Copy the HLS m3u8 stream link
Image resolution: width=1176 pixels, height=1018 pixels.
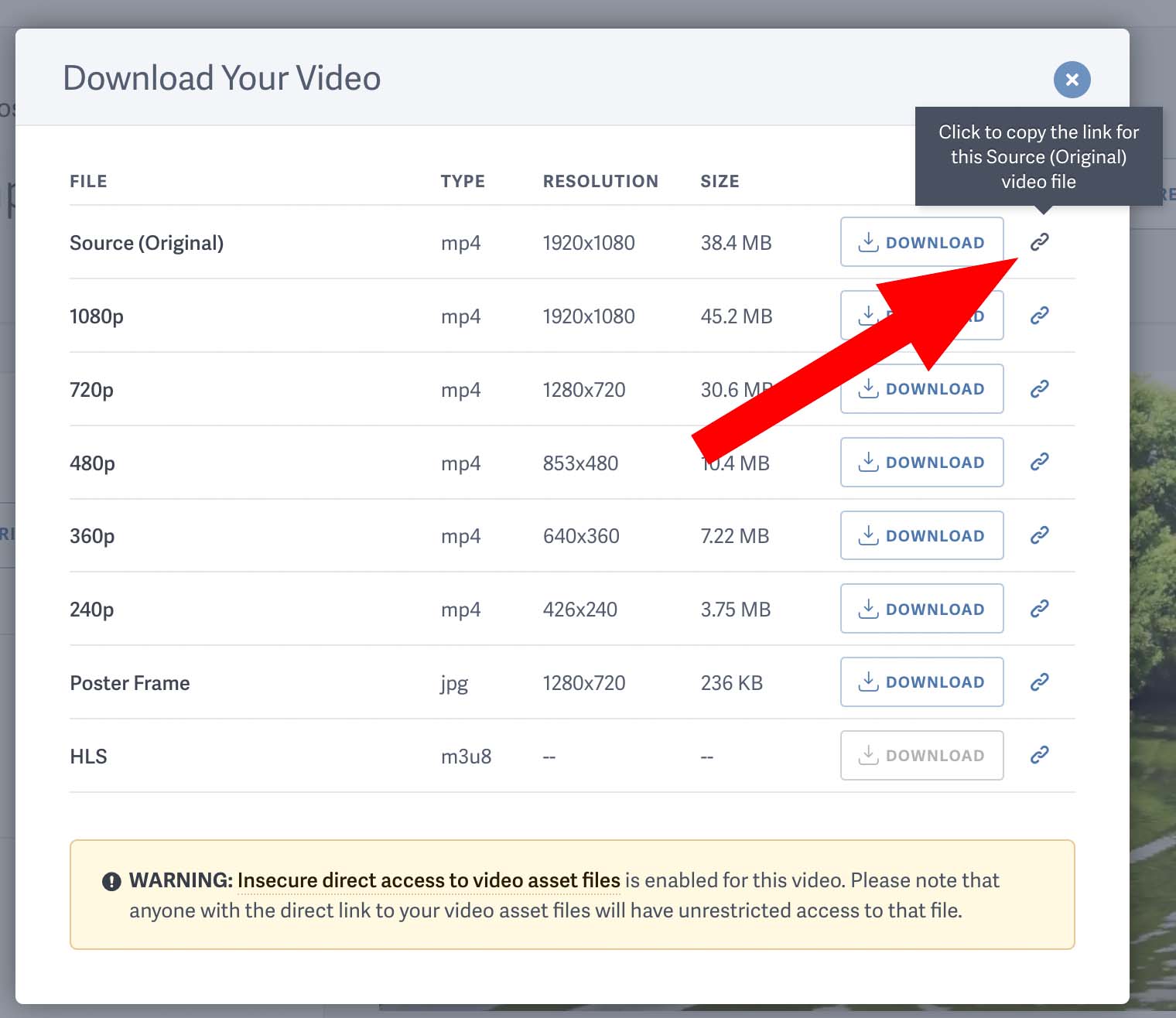pyautogui.click(x=1039, y=755)
